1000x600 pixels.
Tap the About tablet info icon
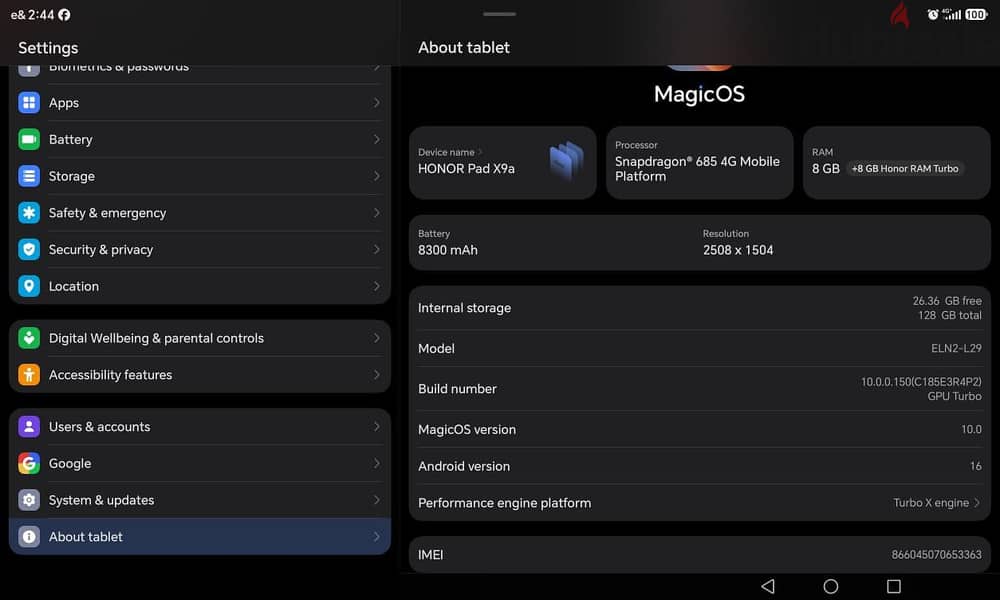coord(29,537)
